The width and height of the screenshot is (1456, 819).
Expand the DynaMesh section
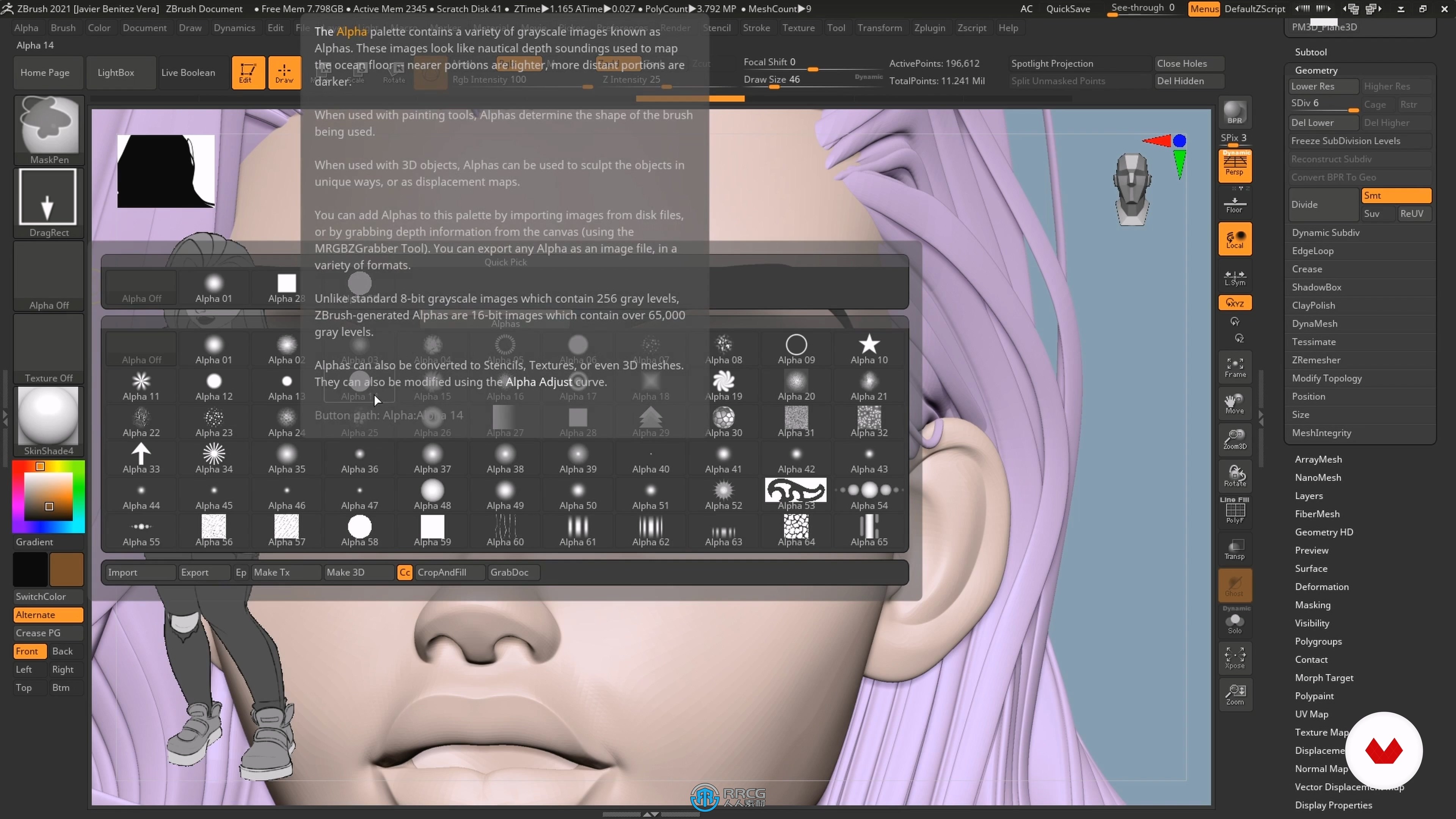1314,323
